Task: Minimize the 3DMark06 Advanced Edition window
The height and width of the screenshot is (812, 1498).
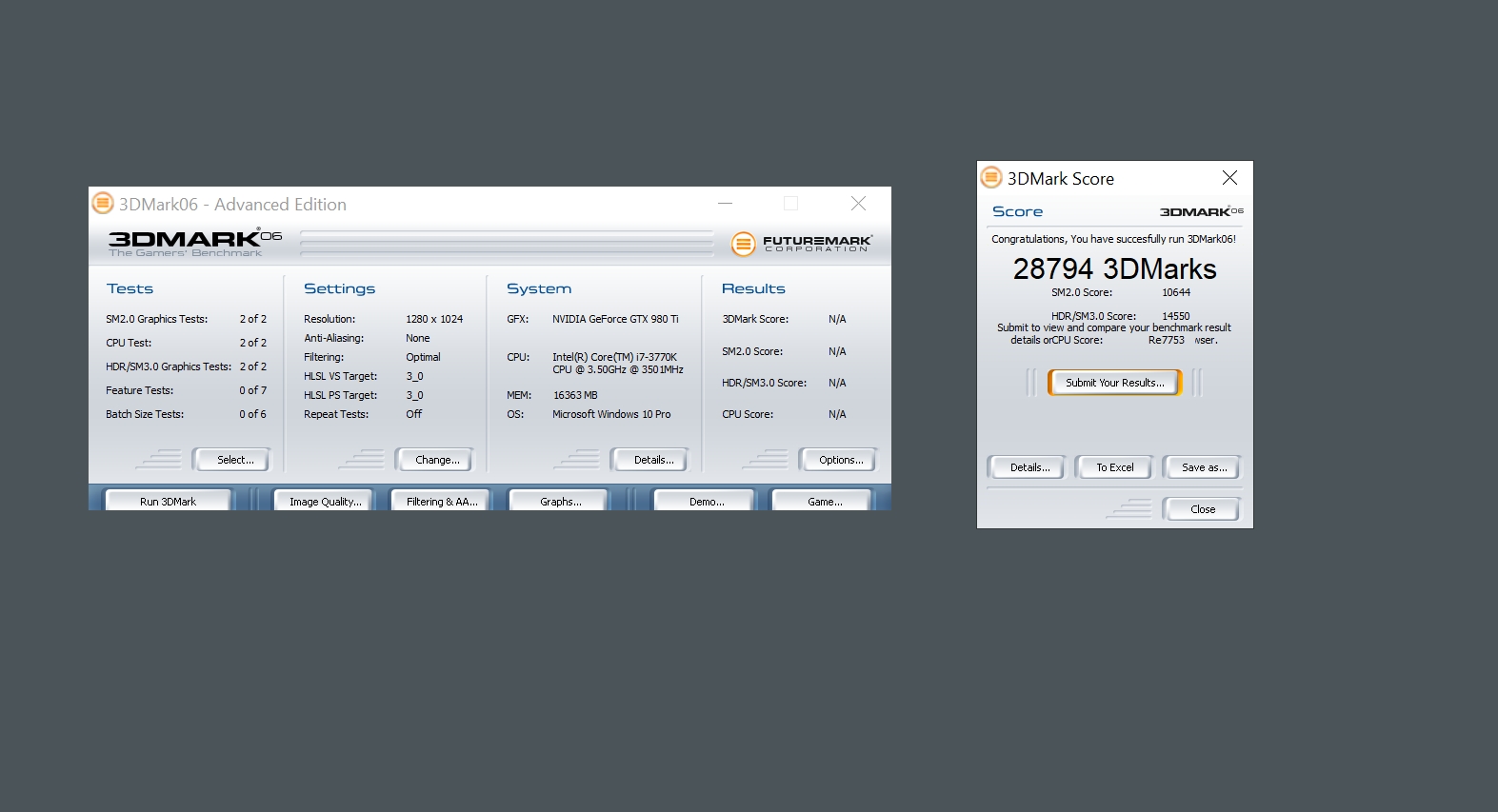Action: pos(725,204)
